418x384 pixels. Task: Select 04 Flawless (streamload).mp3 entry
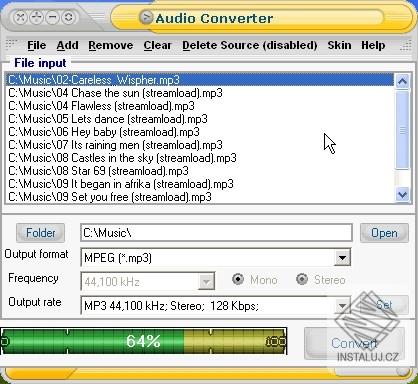point(200,106)
